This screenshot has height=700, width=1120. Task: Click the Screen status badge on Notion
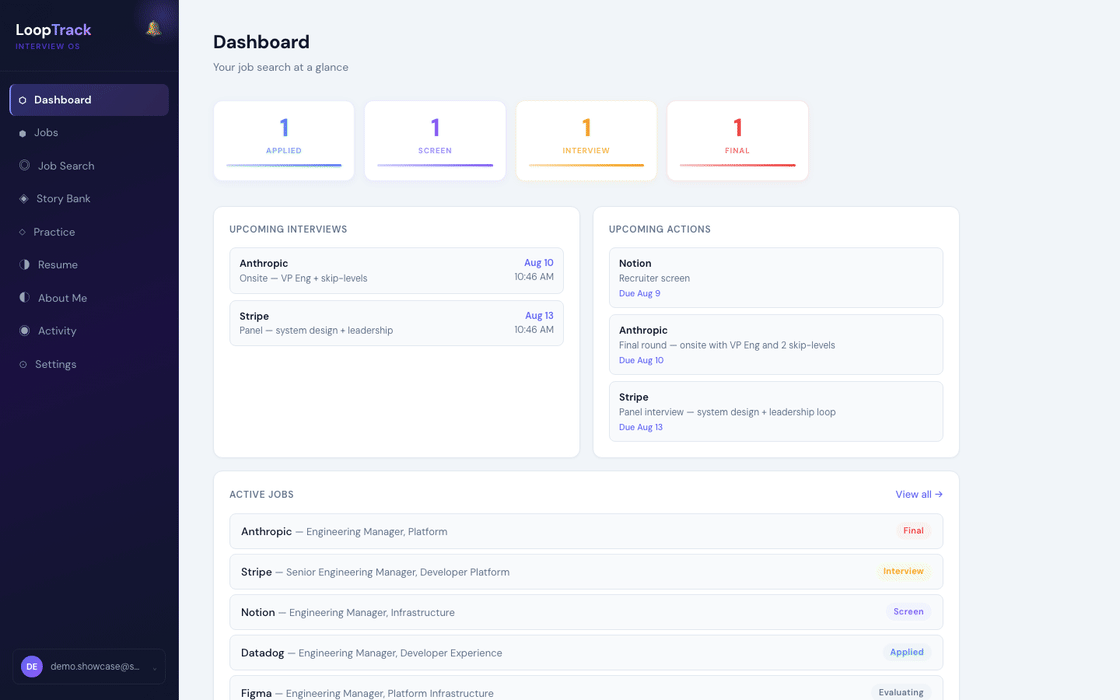pos(908,611)
